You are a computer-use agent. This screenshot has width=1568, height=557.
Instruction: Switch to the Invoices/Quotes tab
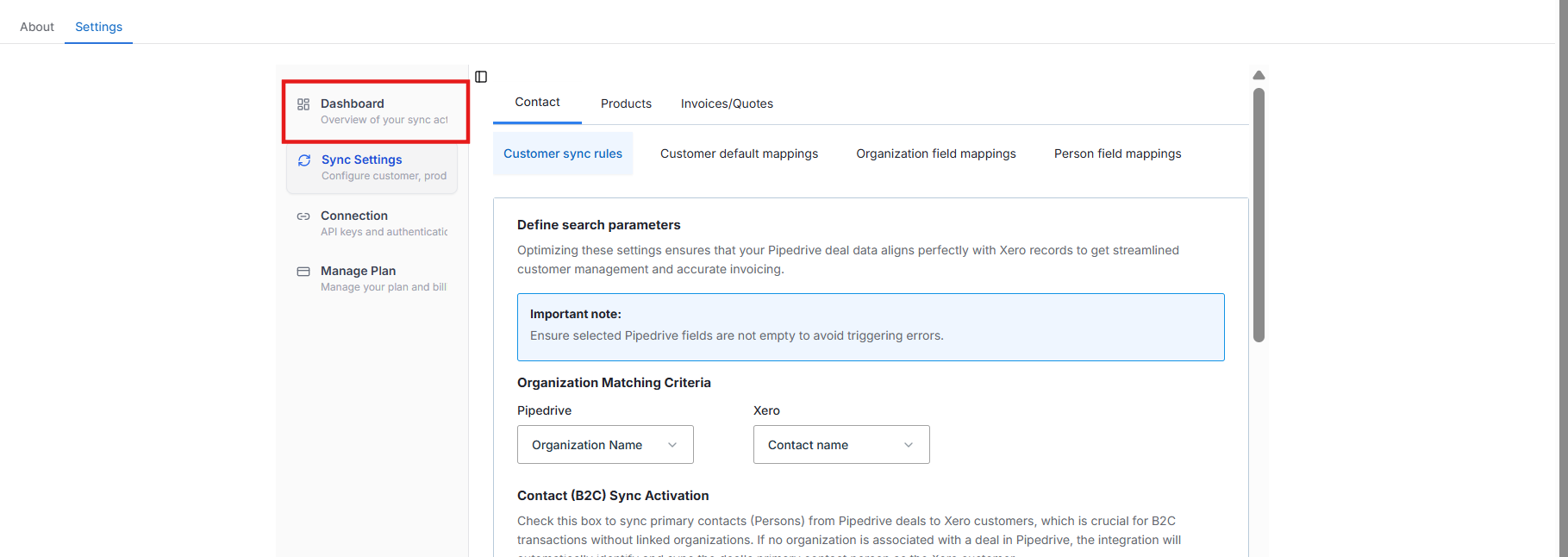pyautogui.click(x=727, y=103)
